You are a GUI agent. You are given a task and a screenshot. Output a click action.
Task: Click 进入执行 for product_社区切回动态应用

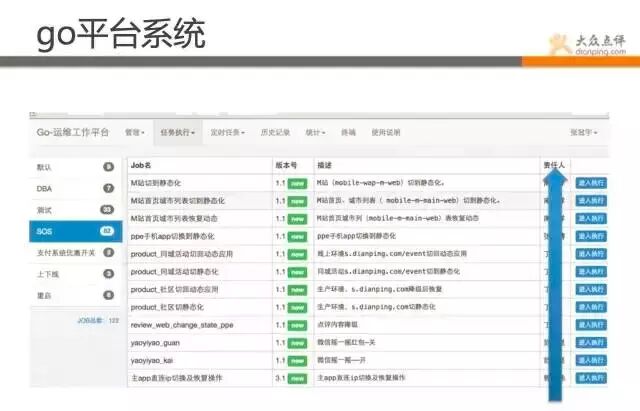point(591,289)
